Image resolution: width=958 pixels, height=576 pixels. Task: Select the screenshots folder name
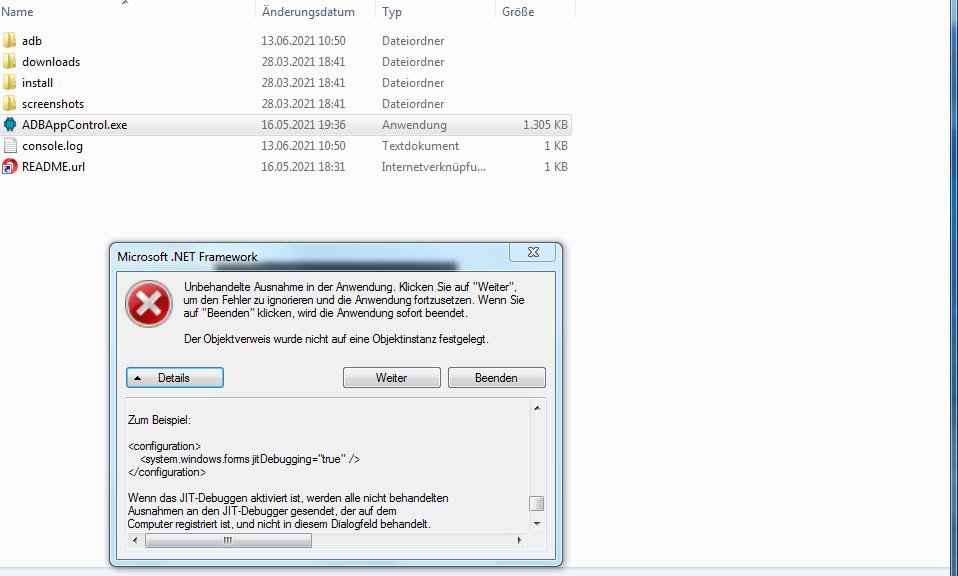pyautogui.click(x=53, y=103)
